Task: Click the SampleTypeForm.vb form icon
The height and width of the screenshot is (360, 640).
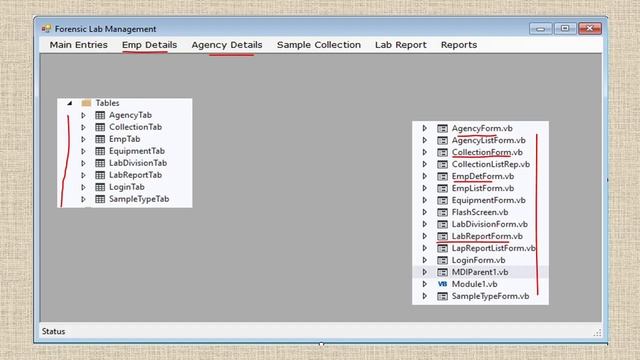Action: tap(442, 296)
